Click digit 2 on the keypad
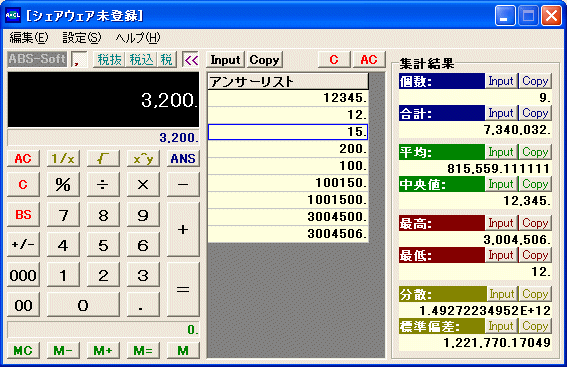Viewport: 567px width, 367px height. point(103,275)
